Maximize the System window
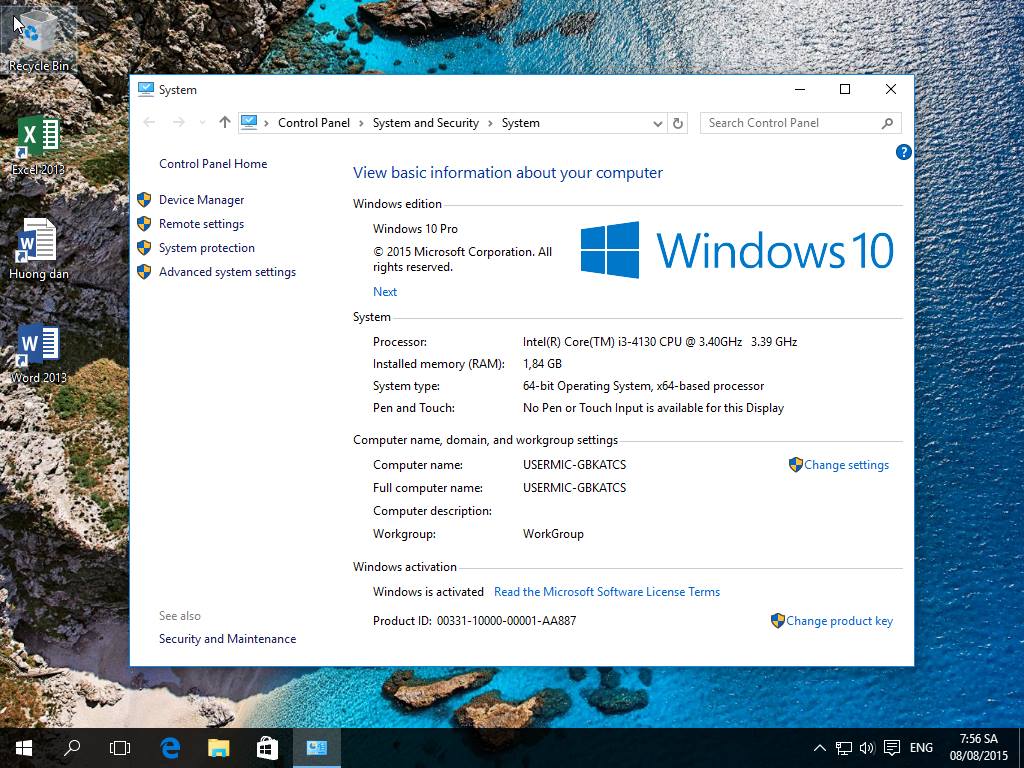The width and height of the screenshot is (1024, 768). (x=844, y=89)
